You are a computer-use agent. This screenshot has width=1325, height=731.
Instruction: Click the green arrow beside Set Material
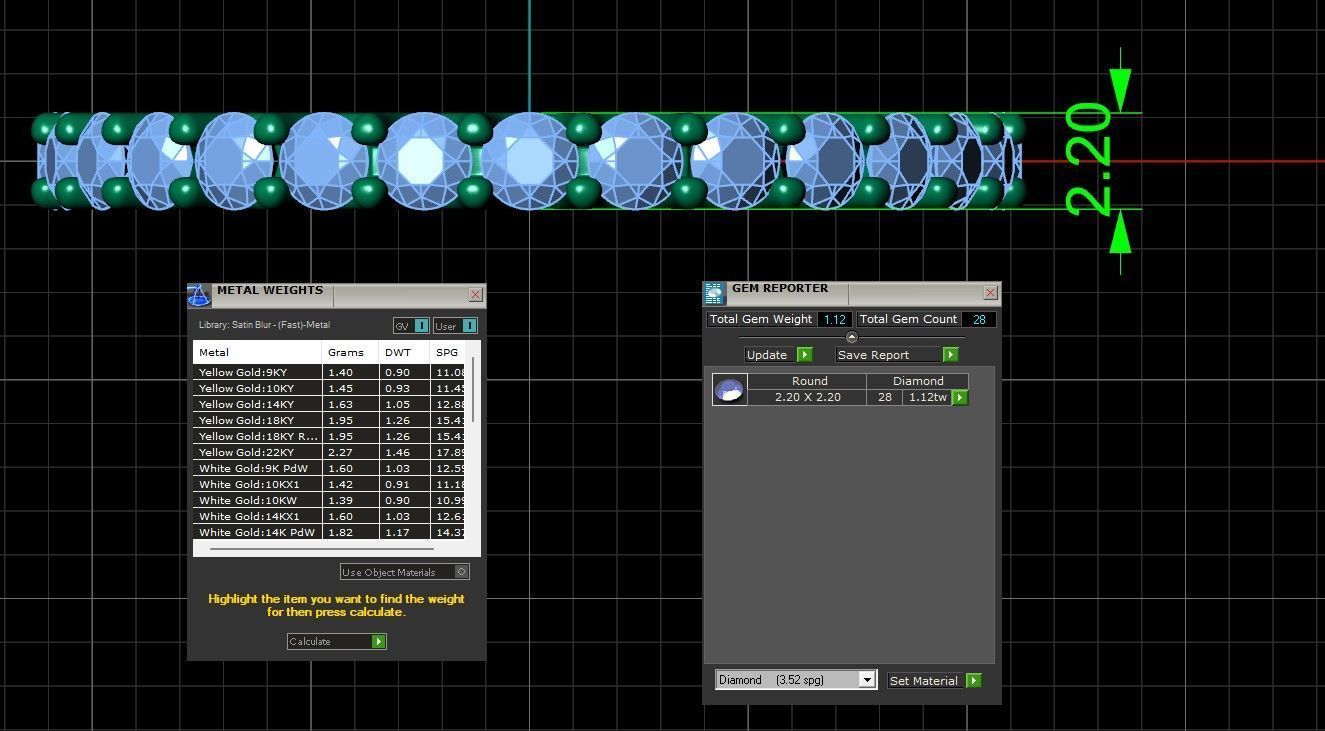click(974, 681)
